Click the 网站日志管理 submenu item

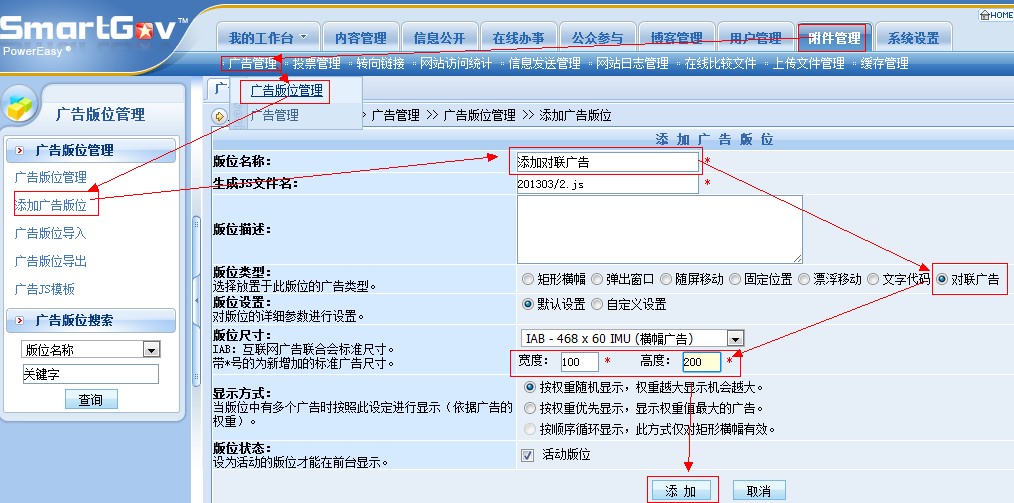632,64
